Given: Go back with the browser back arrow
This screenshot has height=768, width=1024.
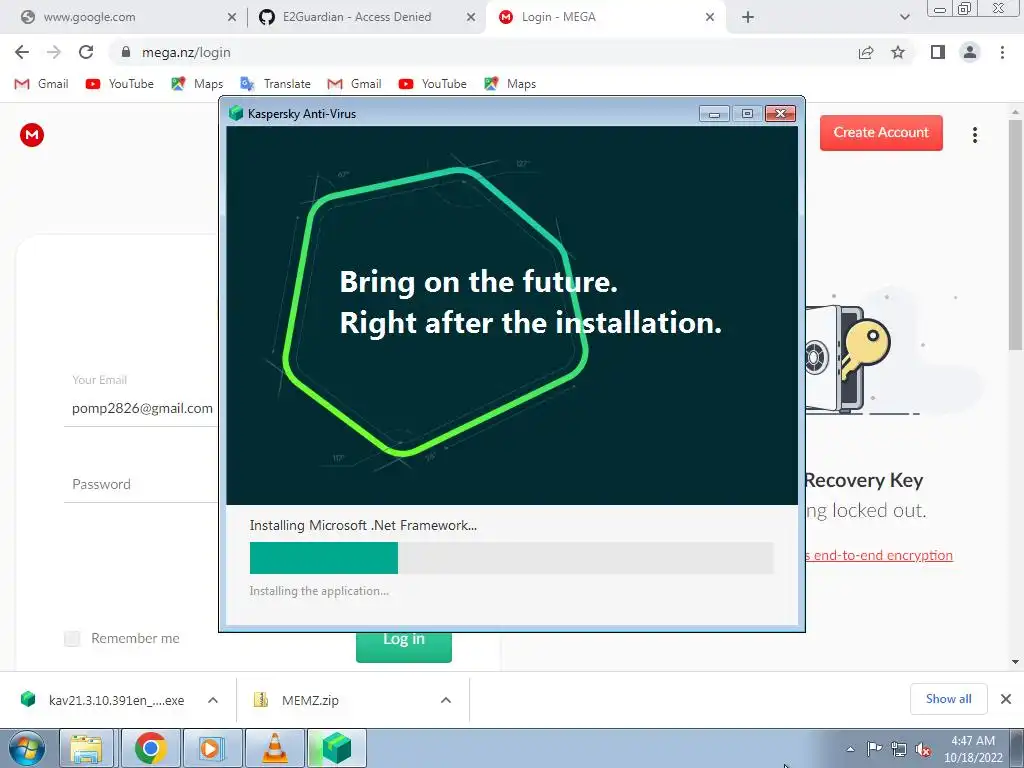Looking at the screenshot, I should pyautogui.click(x=22, y=52).
